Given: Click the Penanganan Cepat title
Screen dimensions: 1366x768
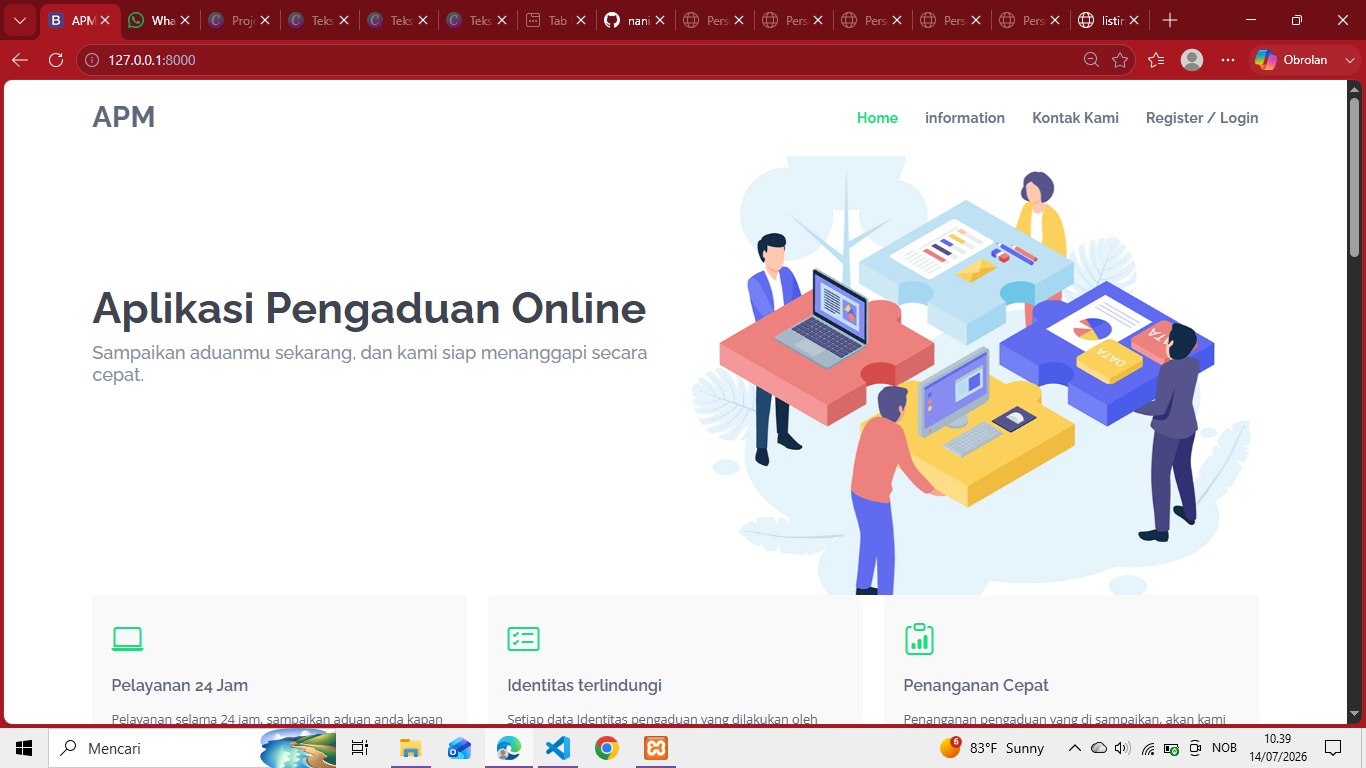Looking at the screenshot, I should [976, 685].
